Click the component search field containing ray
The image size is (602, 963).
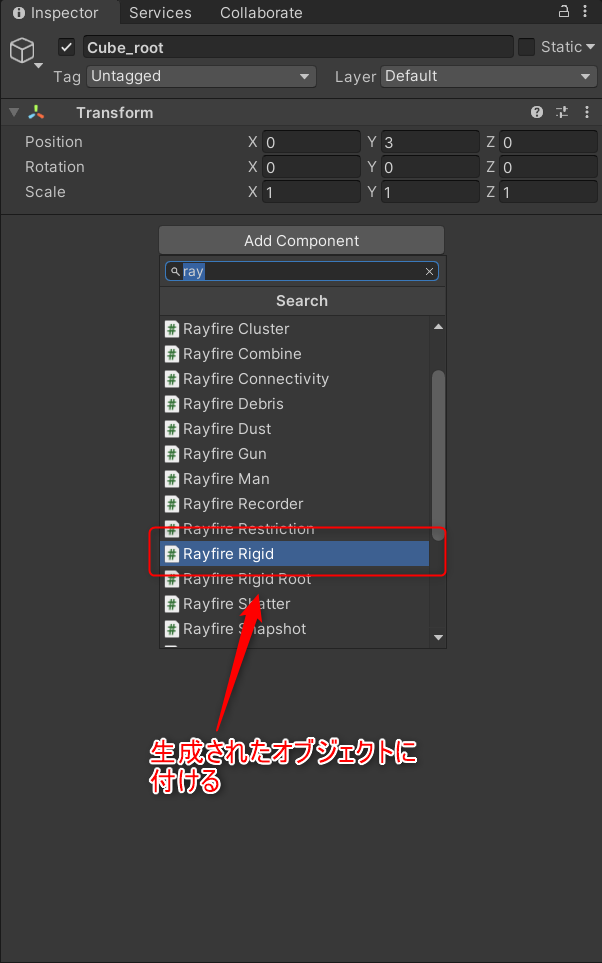pyautogui.click(x=301, y=271)
